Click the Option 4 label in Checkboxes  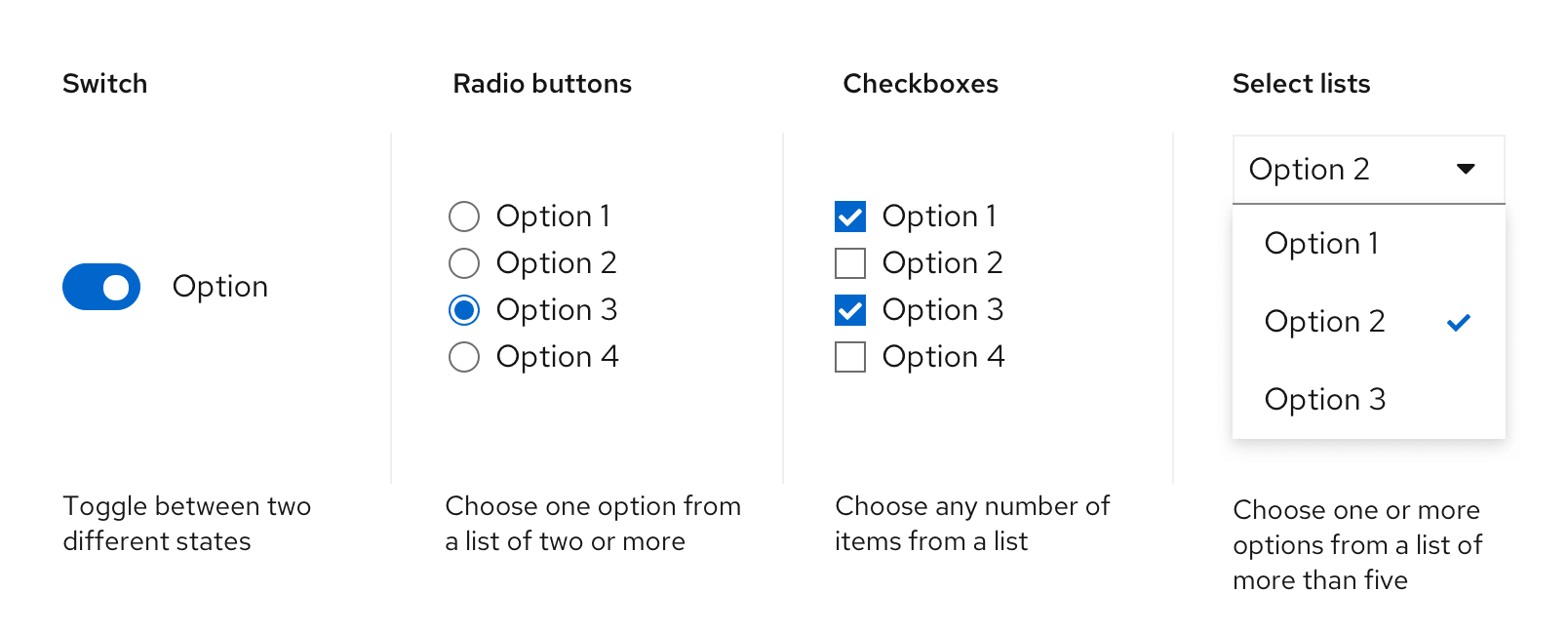point(943,357)
